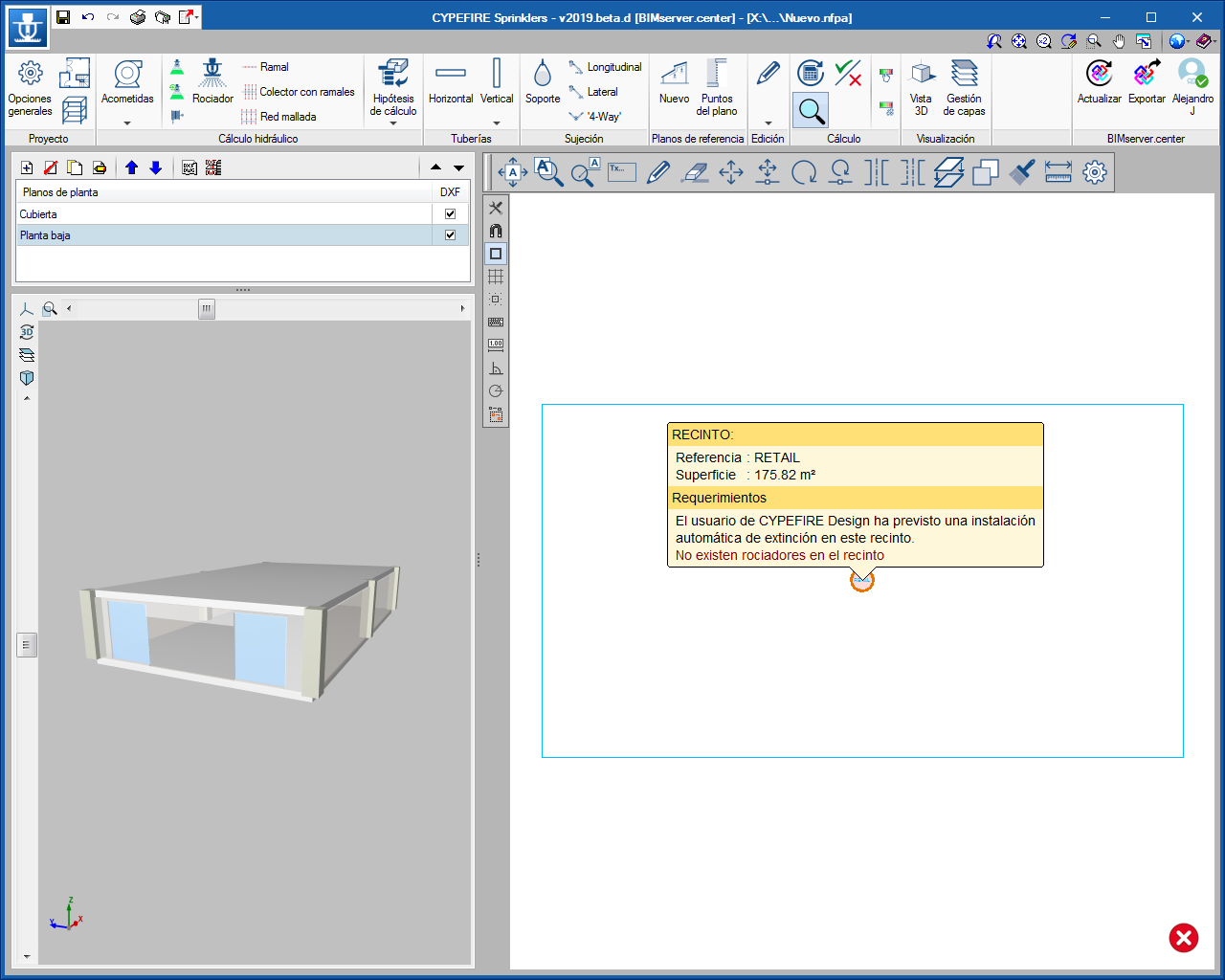Select '4-Way' bracing option
The image size is (1225, 980).
[x=594, y=117]
